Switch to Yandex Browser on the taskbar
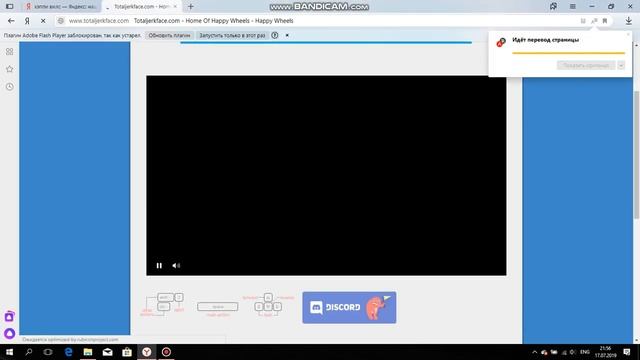Screen dimensions: 640x360 click(x=147, y=352)
